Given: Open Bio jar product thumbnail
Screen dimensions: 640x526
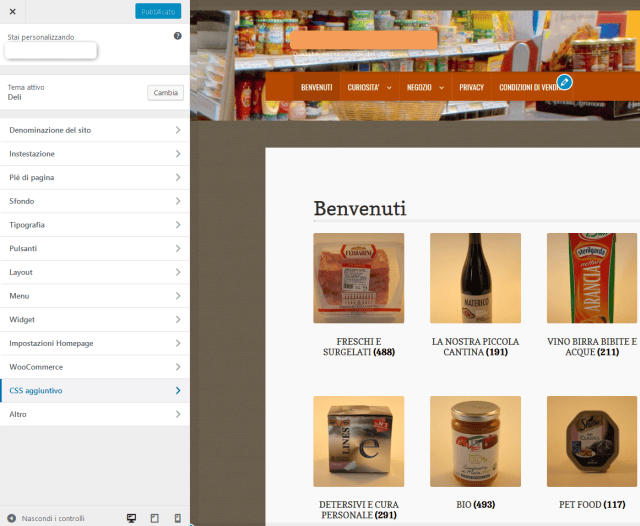Looking at the screenshot, I should click(476, 441).
